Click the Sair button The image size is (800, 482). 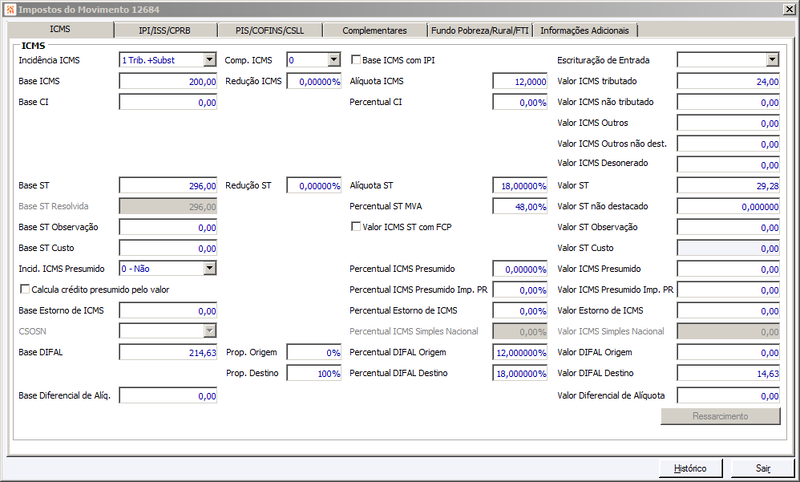click(763, 468)
